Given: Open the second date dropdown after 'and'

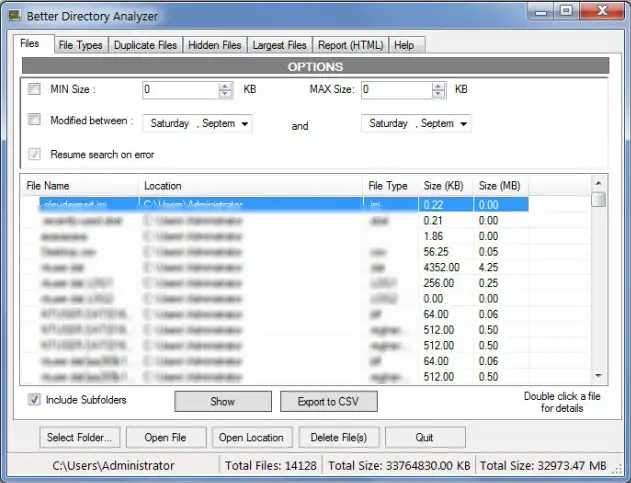Looking at the screenshot, I should click(464, 124).
